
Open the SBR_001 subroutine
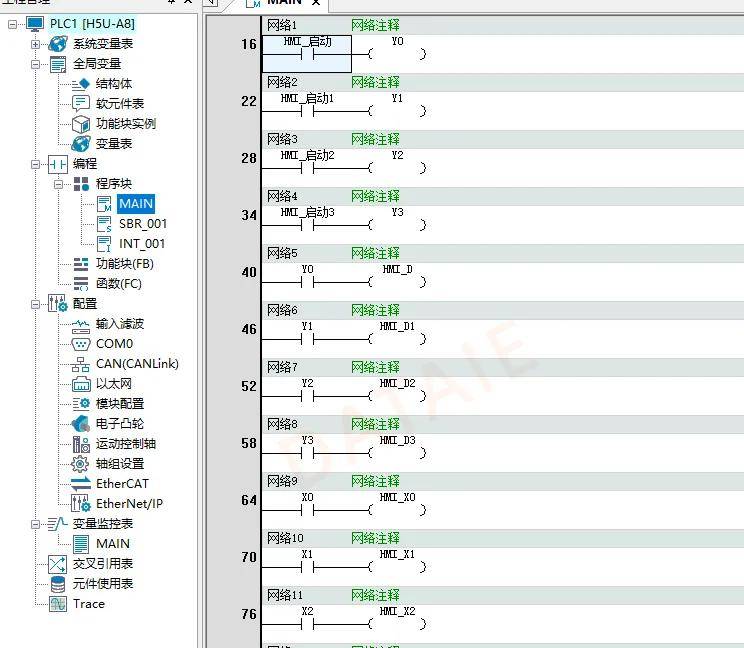(143, 224)
